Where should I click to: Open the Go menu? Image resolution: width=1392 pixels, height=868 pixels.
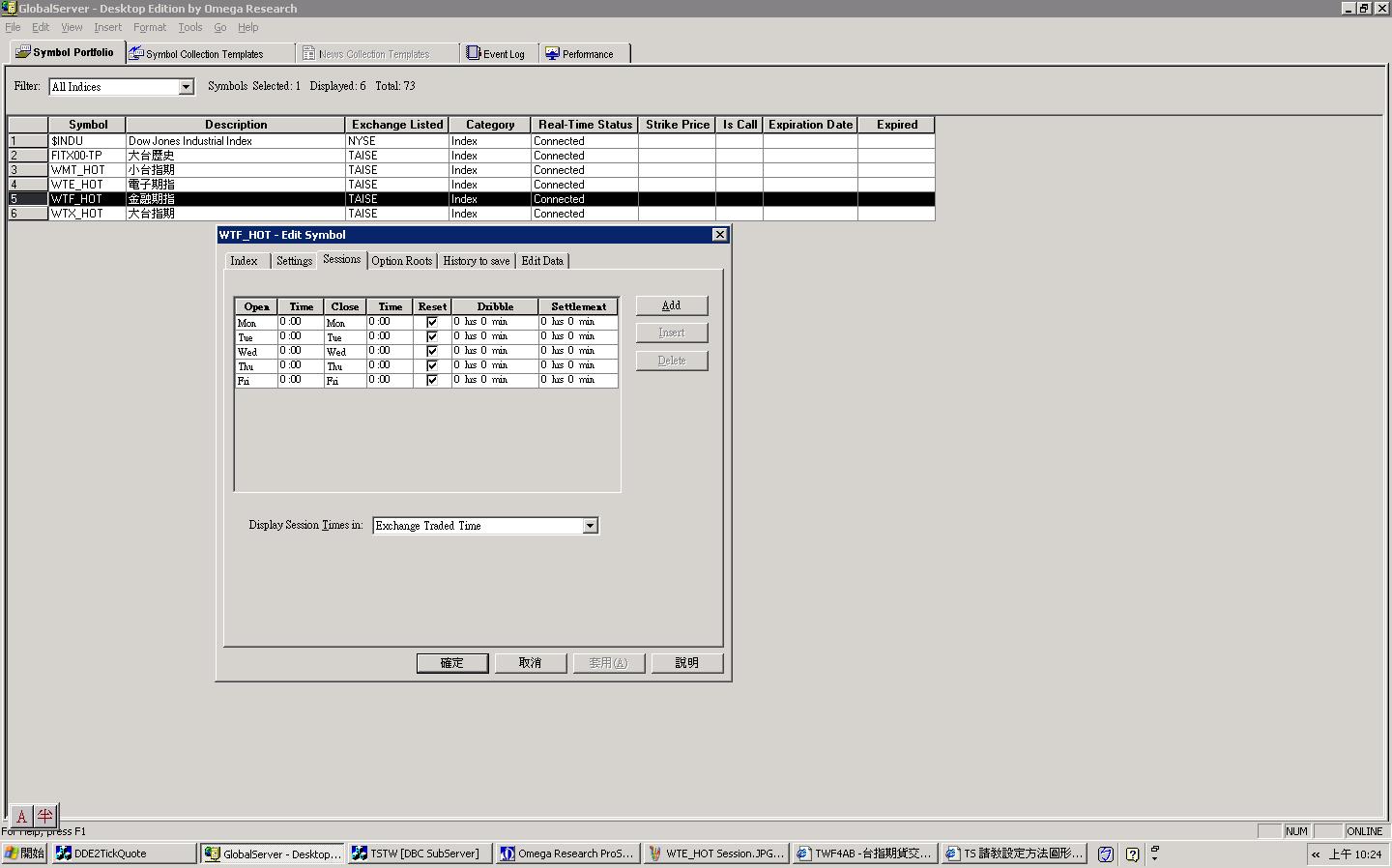tap(220, 27)
